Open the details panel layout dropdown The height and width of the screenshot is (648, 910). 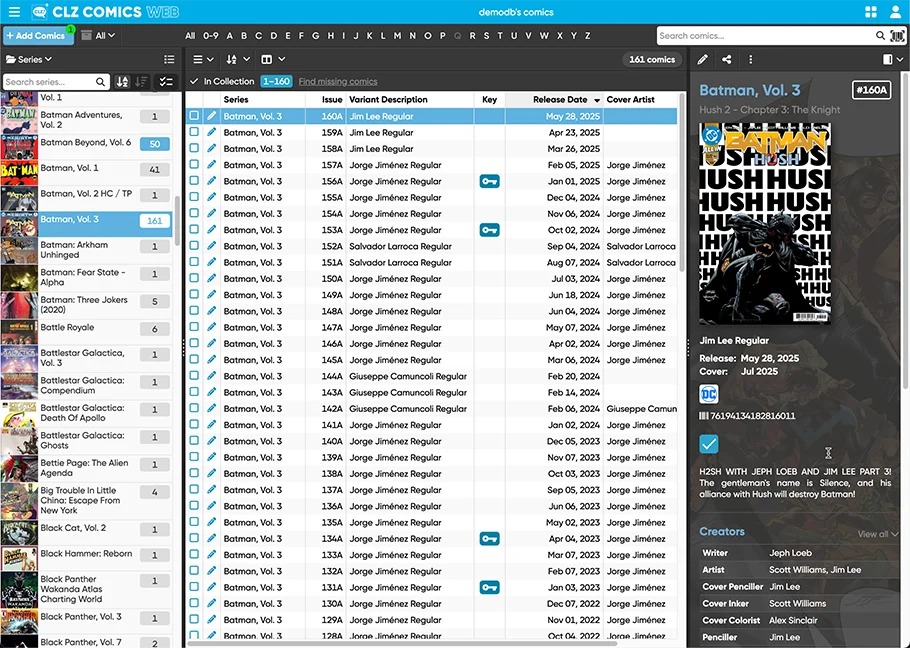pyautogui.click(x=893, y=59)
